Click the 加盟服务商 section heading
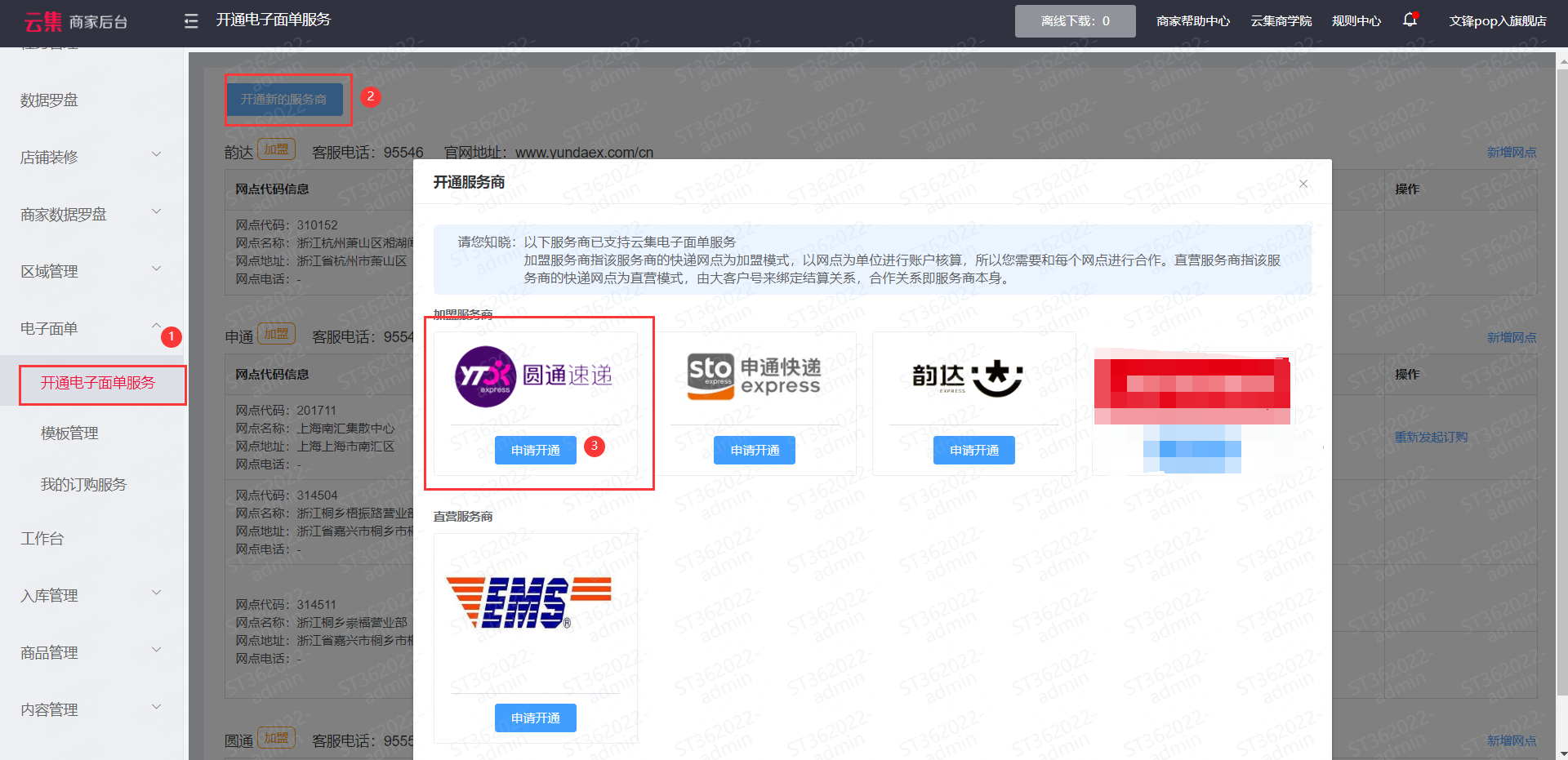 point(463,315)
